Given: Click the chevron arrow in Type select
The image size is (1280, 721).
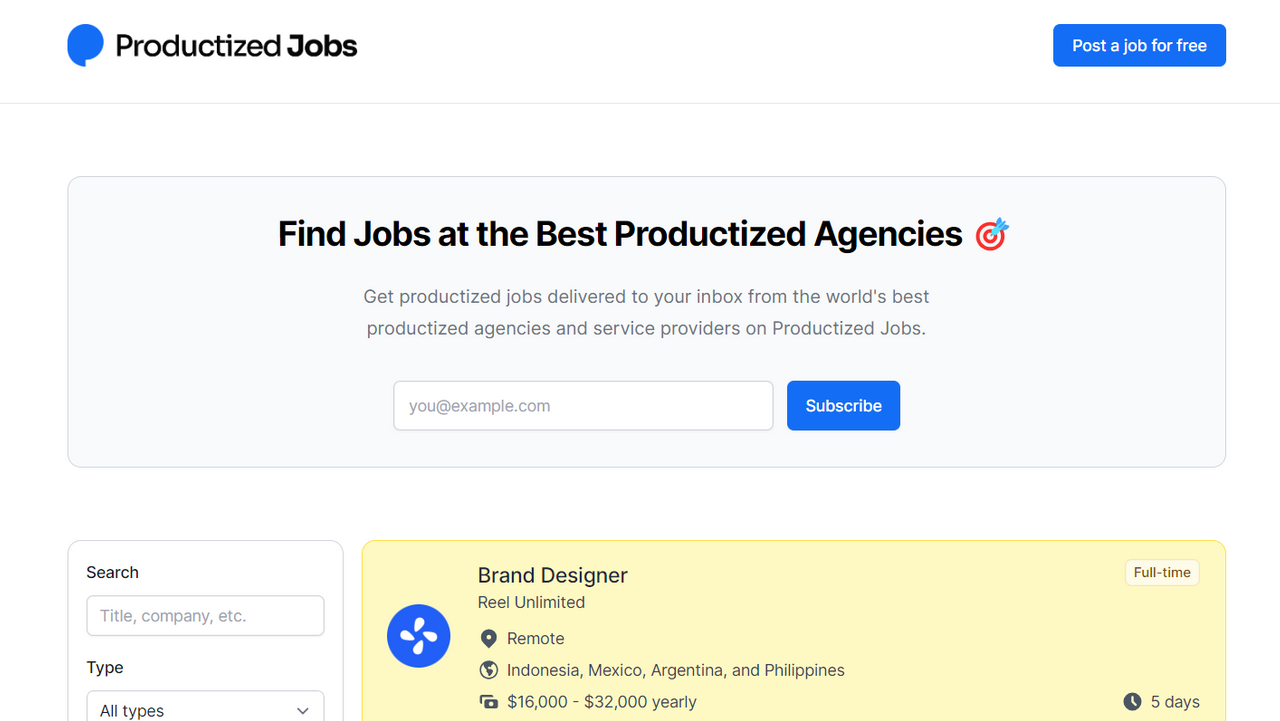Looking at the screenshot, I should 303,710.
